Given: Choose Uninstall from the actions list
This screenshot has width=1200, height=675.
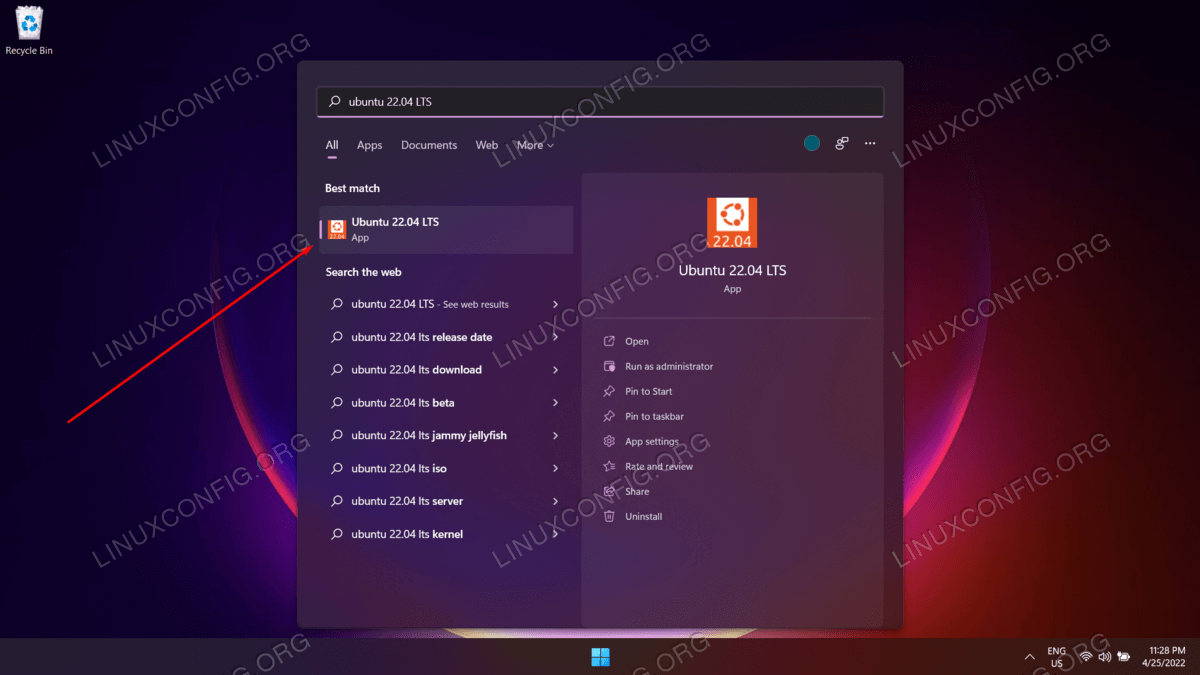Looking at the screenshot, I should tap(644, 516).
